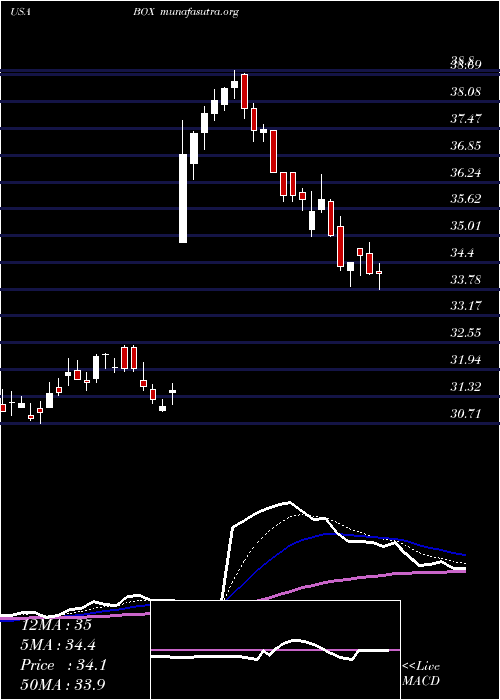Image resolution: width=500 pixels, height=700 pixels.
Task: Click the 31.94 price axis label
Action: tap(465, 360)
